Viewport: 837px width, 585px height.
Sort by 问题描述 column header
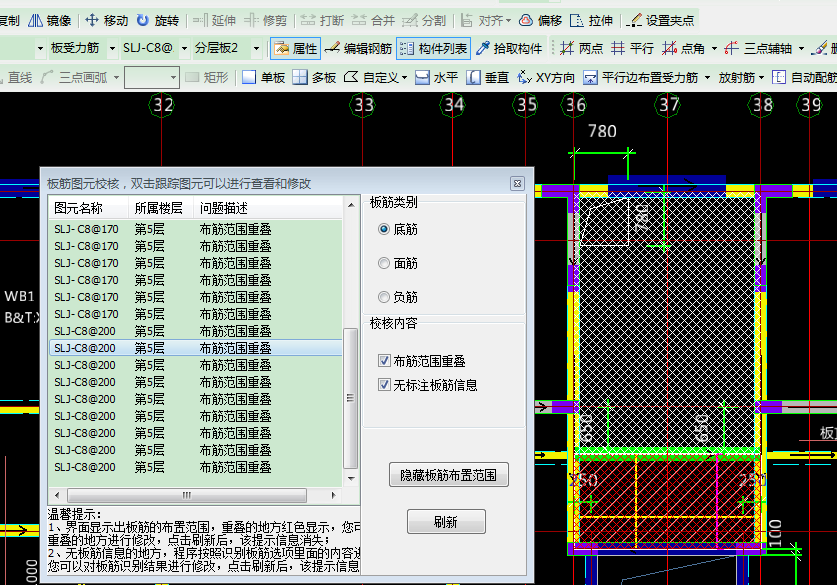point(267,208)
